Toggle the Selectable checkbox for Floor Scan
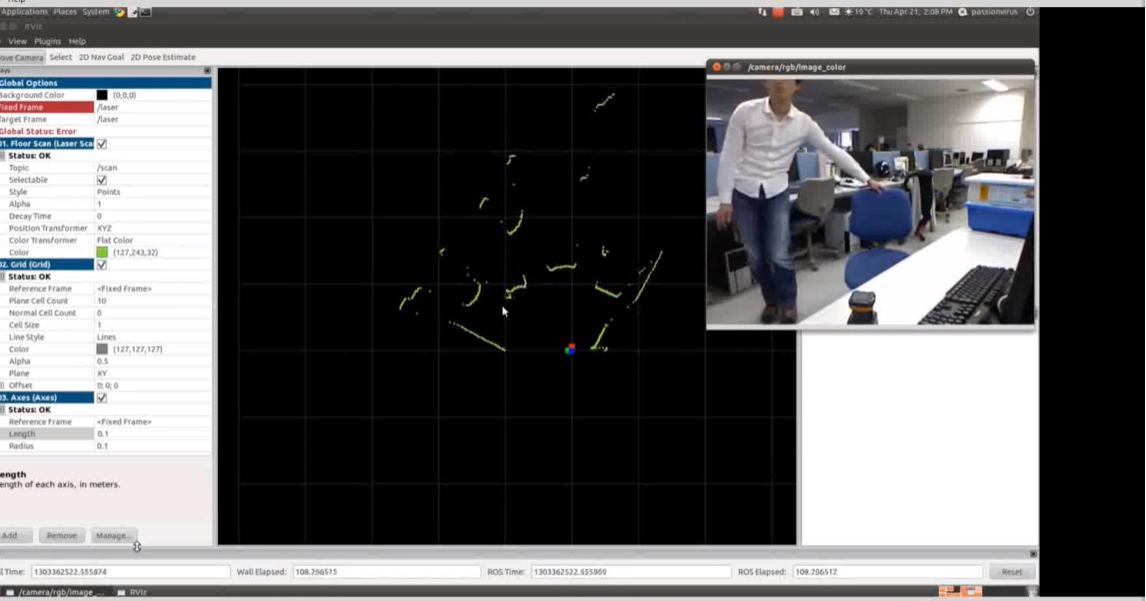Screen dimensions: 1146x601 (x=102, y=180)
